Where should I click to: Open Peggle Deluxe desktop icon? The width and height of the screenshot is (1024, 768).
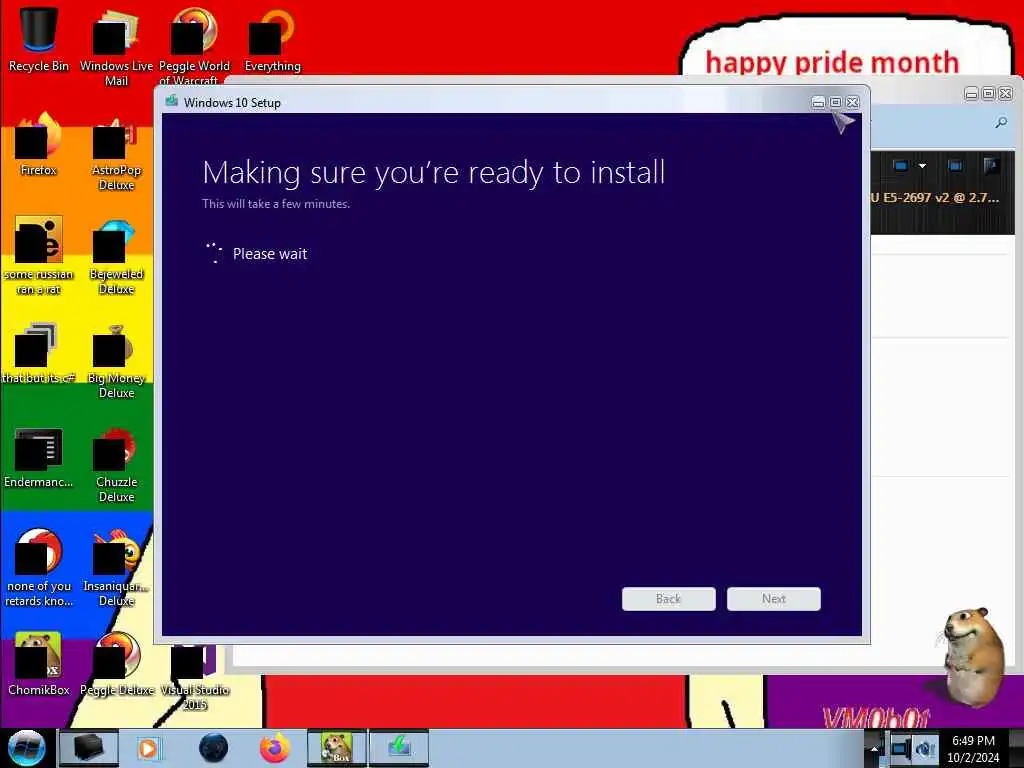pos(116,664)
